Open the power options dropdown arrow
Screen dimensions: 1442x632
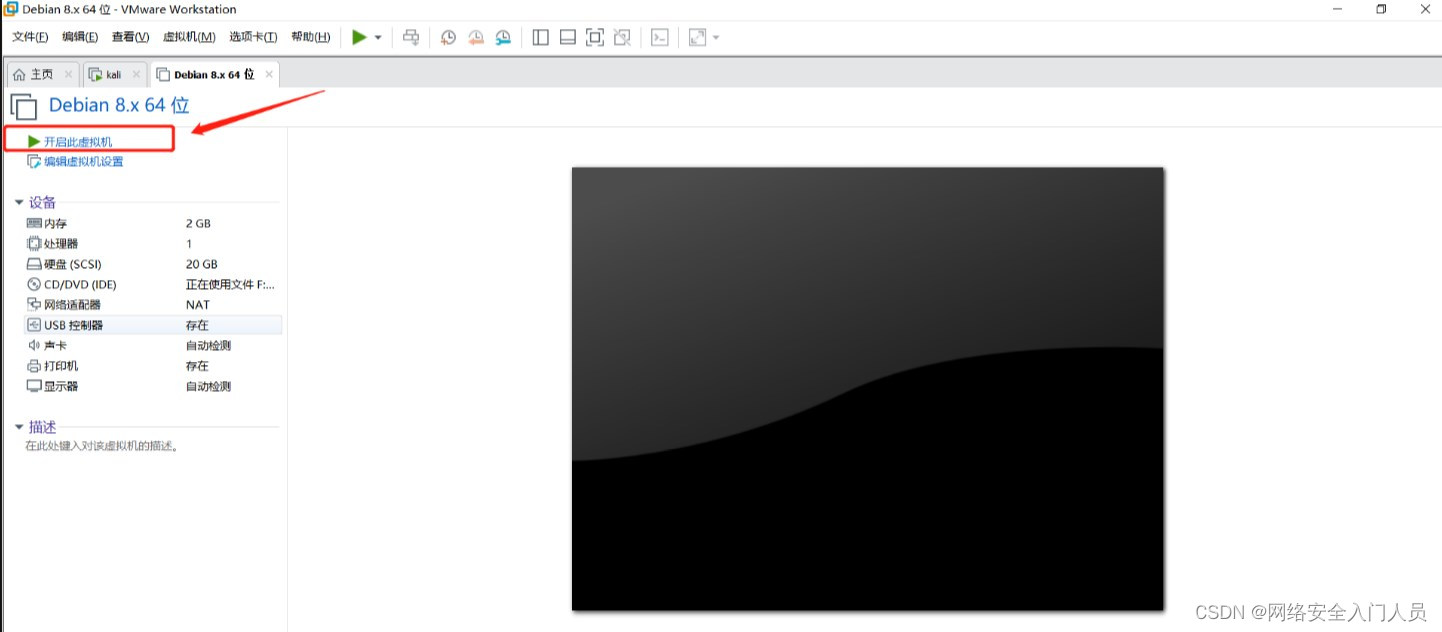(378, 38)
